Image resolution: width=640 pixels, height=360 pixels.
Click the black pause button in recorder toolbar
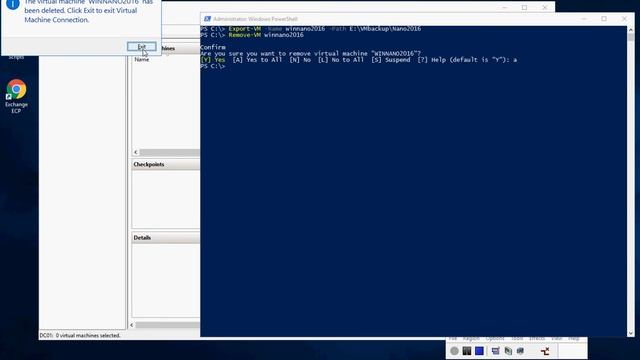pos(467,351)
